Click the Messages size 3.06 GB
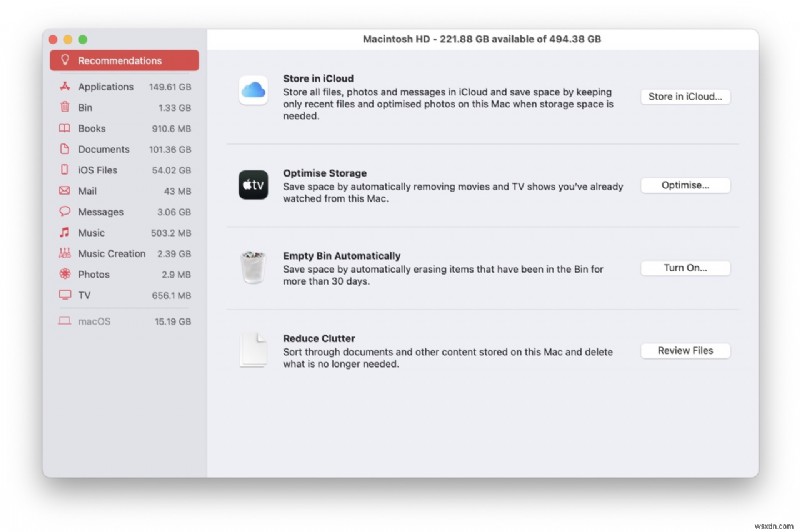The image size is (800, 532). pyautogui.click(x=174, y=212)
